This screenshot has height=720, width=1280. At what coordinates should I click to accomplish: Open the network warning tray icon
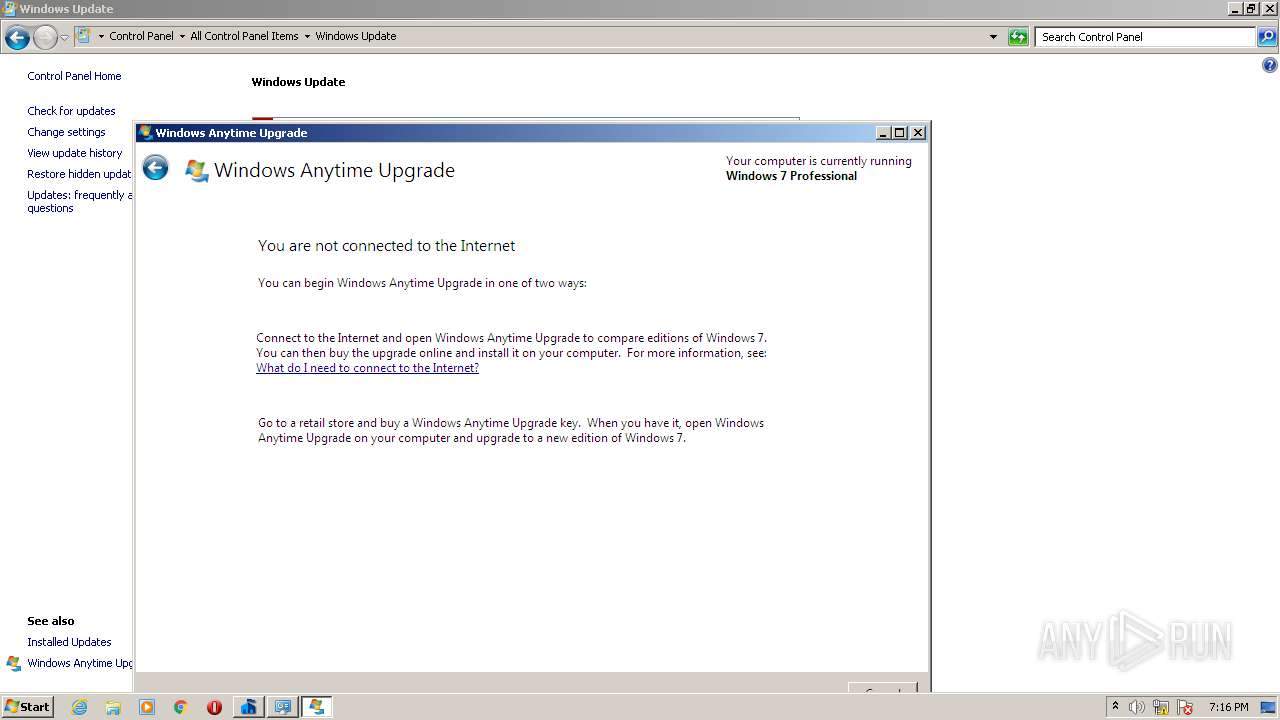click(1161, 707)
